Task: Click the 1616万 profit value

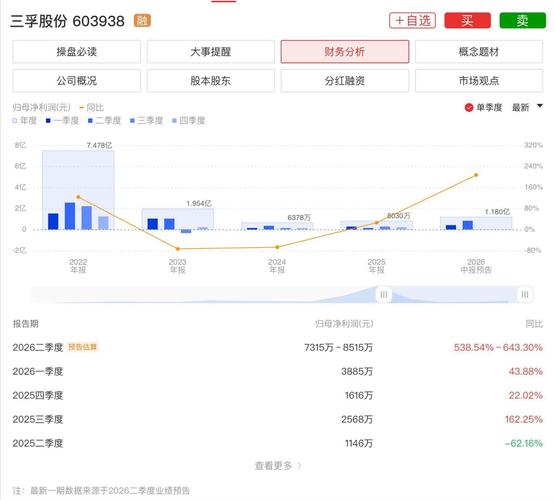Action: (359, 396)
